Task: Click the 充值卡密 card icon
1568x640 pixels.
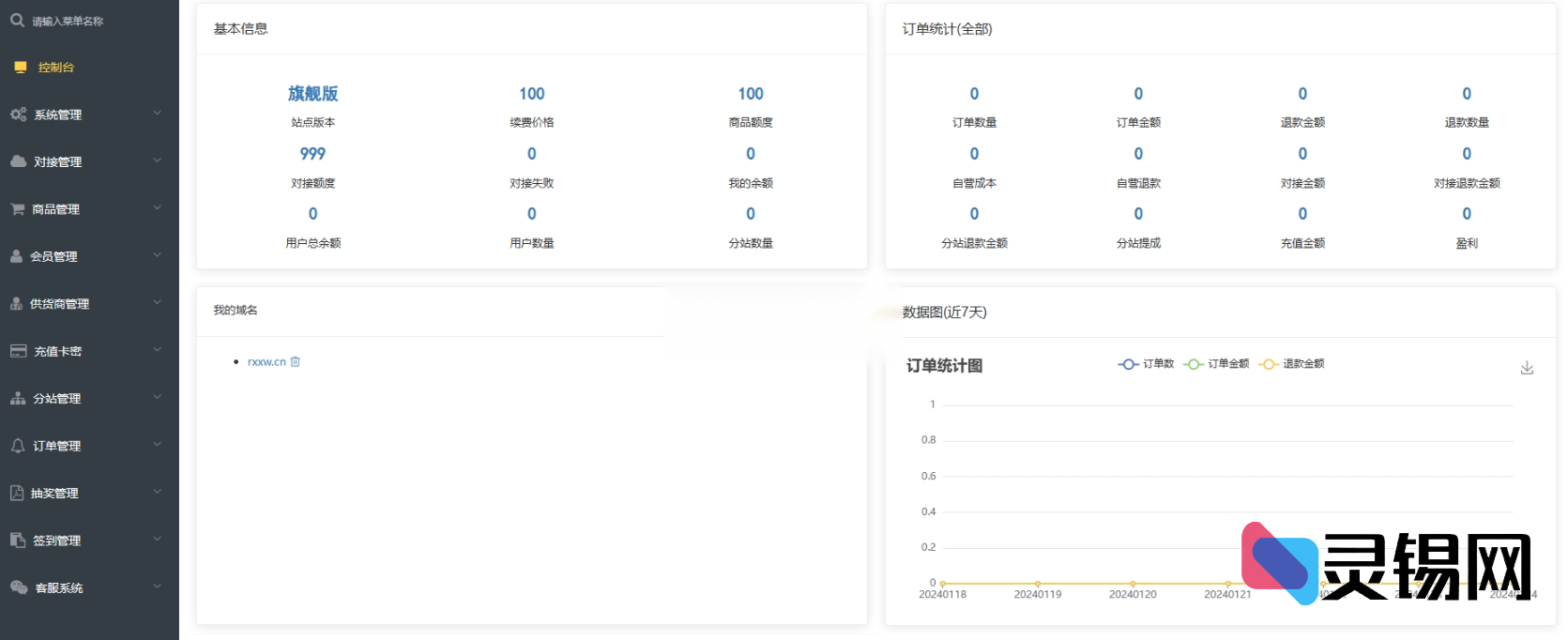Action: [18, 351]
